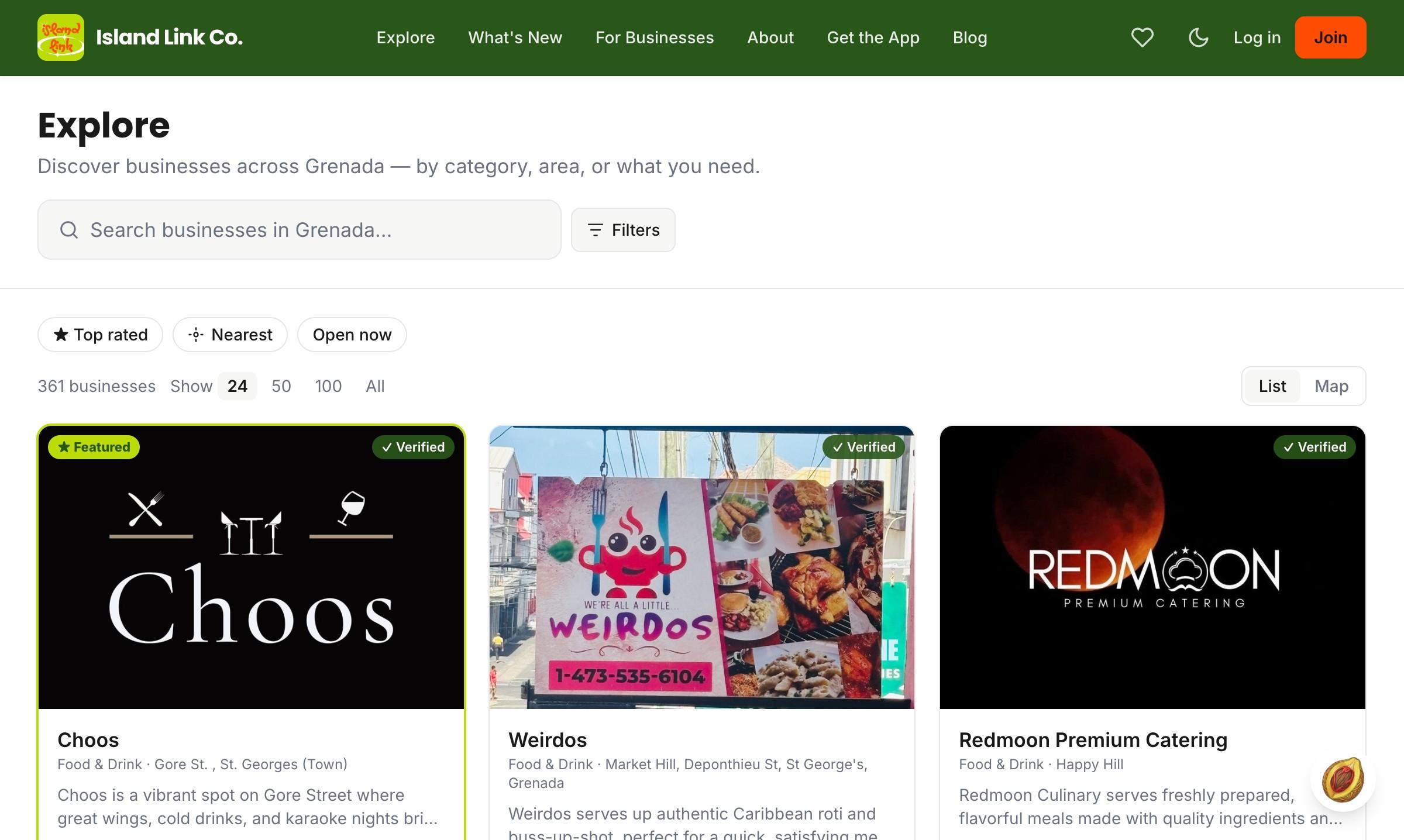The width and height of the screenshot is (1404, 840).
Task: Open the Redmoon Premium Catering image
Action: coord(1152,567)
